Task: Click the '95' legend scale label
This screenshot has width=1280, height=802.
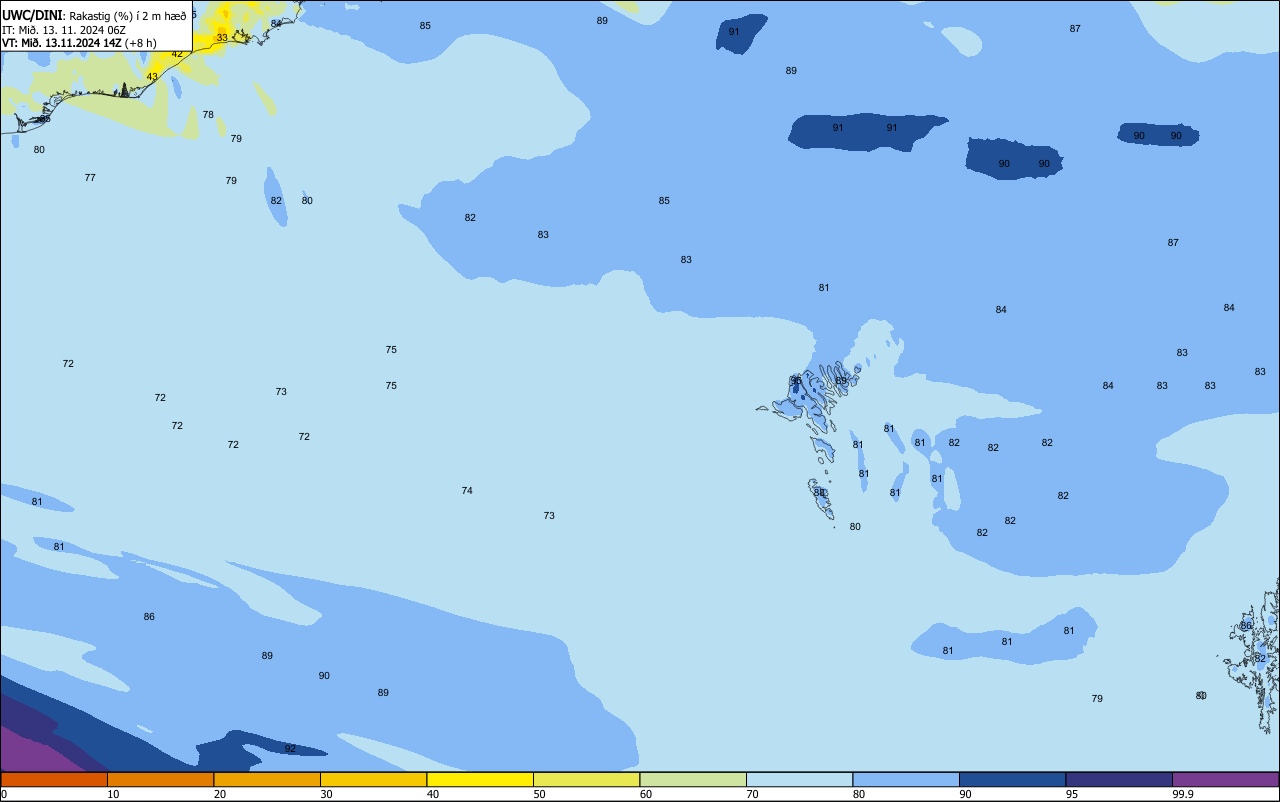Action: coord(1072,794)
